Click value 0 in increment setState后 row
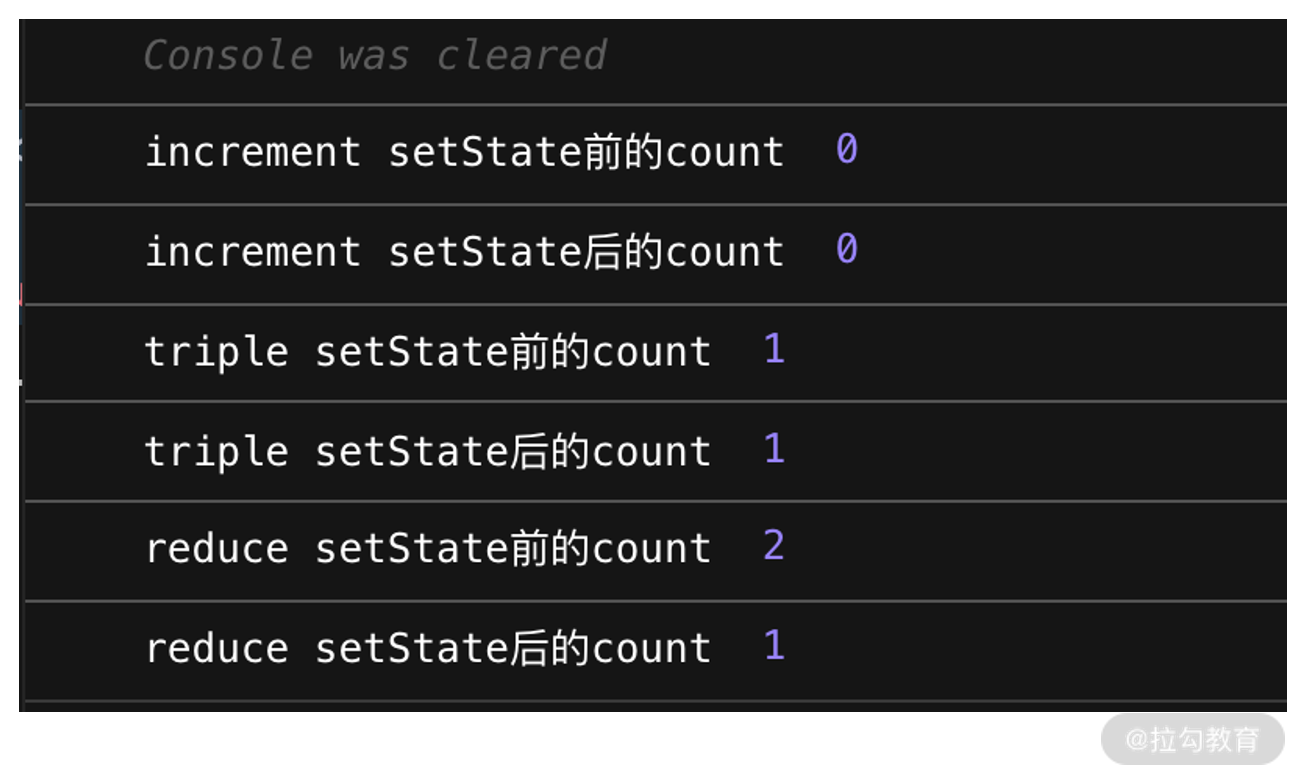Viewport: 1302px width, 782px height. (846, 250)
